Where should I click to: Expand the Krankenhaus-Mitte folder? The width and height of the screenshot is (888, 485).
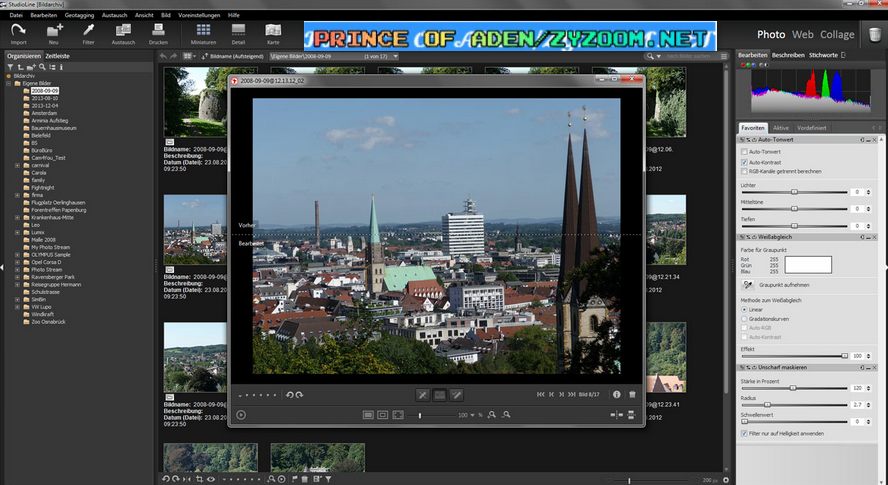pos(18,218)
